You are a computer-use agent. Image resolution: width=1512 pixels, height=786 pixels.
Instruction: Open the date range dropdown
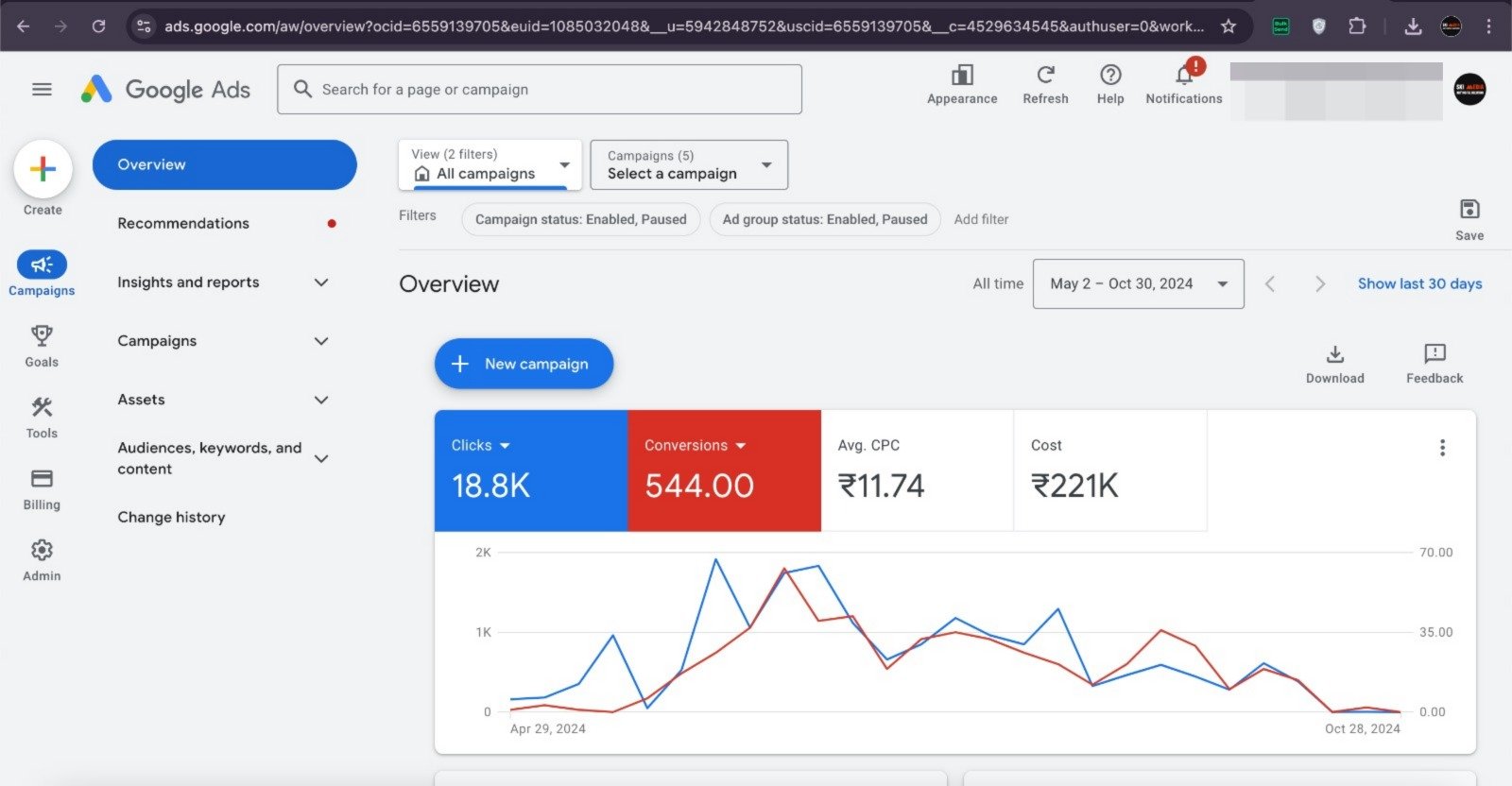(x=1138, y=283)
